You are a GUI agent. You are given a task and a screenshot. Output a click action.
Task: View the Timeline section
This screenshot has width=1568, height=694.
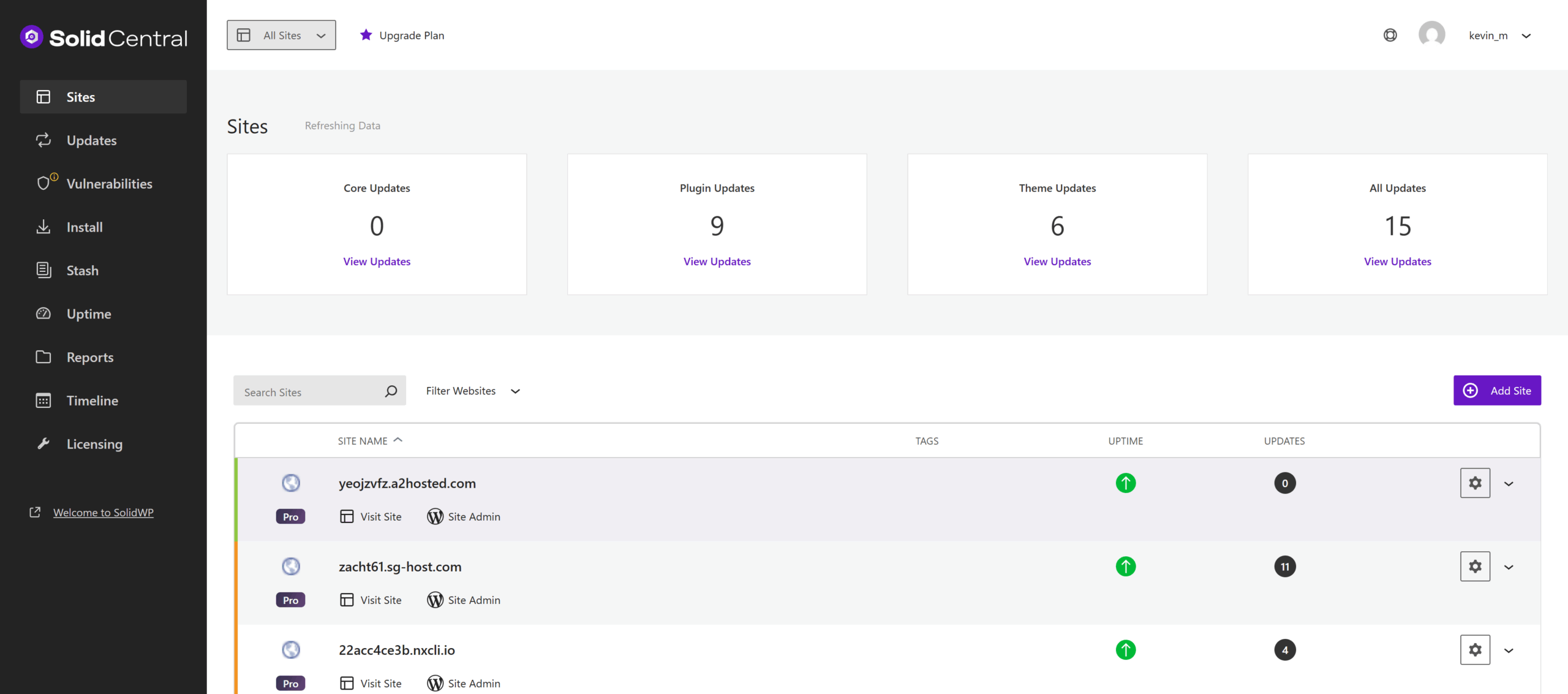(x=92, y=401)
